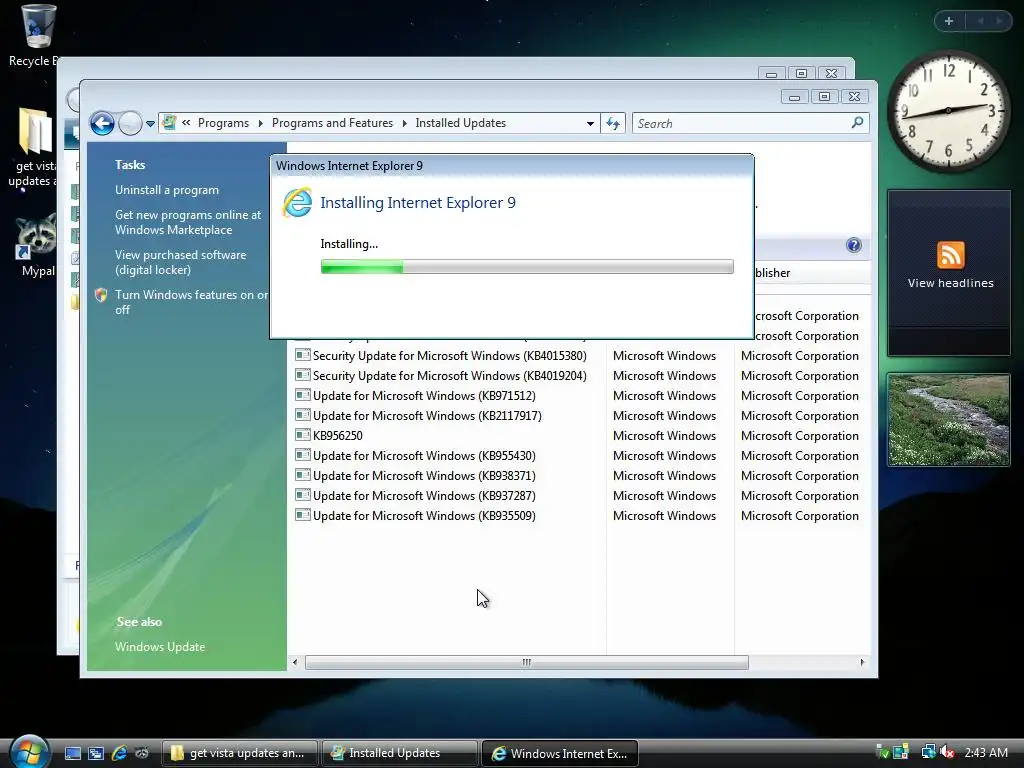Select Update for Microsoft Windows (KB938371)
The height and width of the screenshot is (768, 1024).
pos(577,475)
